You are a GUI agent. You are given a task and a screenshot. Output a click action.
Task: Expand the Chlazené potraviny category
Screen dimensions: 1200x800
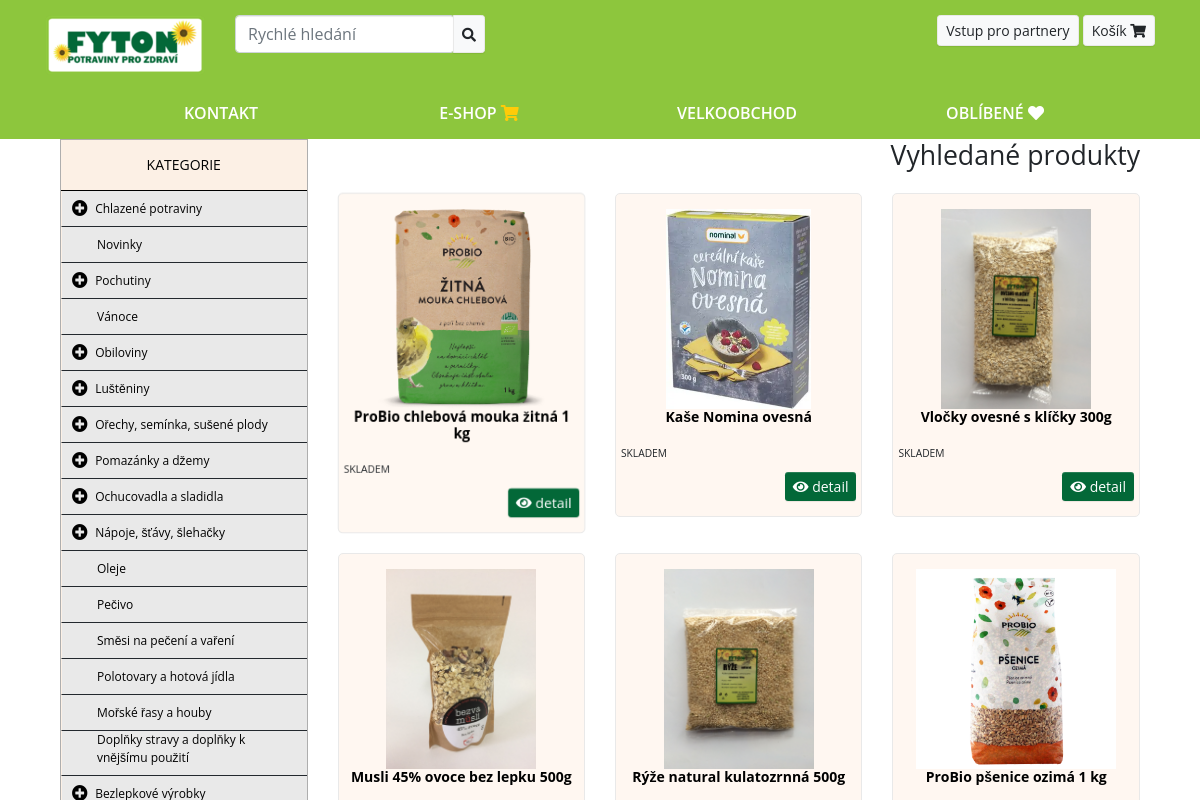(x=80, y=208)
